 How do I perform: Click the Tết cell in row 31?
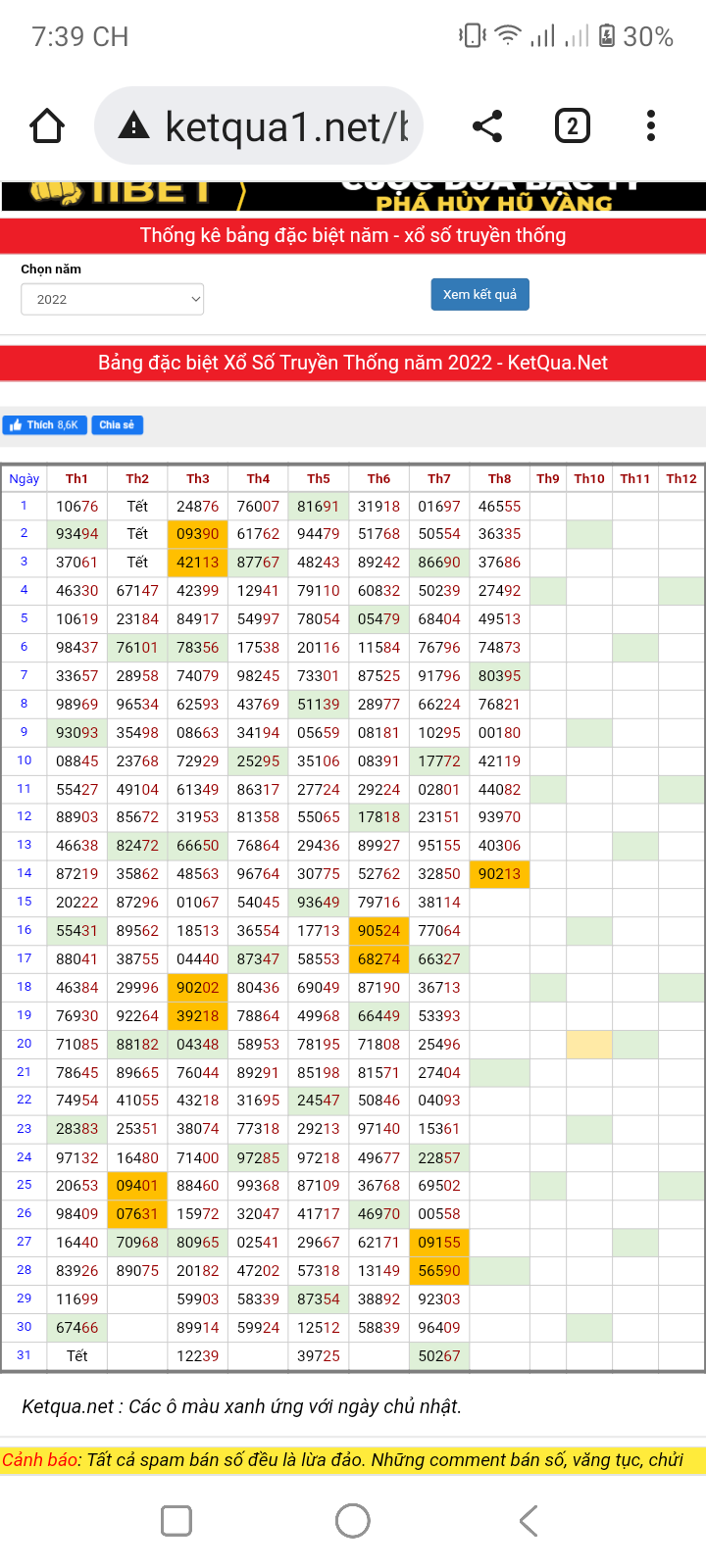tap(76, 1356)
